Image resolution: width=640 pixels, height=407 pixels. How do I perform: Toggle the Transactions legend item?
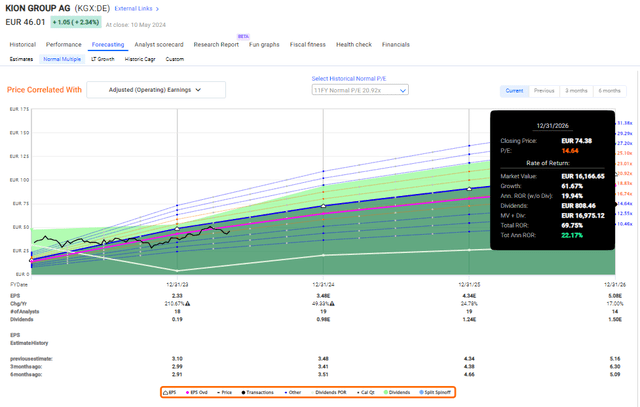pyautogui.click(x=258, y=392)
